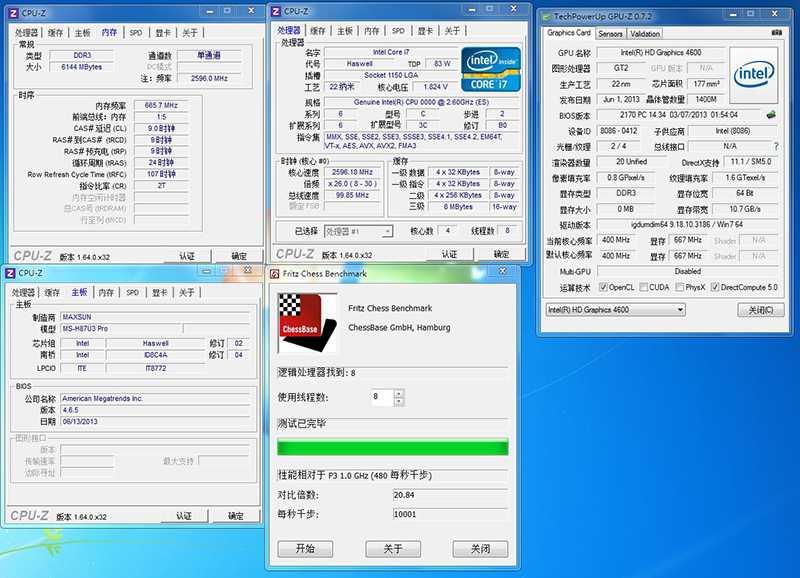Switch to the Validation tab in GPU-Z
Screen dimensions: 800x578
coord(644,34)
